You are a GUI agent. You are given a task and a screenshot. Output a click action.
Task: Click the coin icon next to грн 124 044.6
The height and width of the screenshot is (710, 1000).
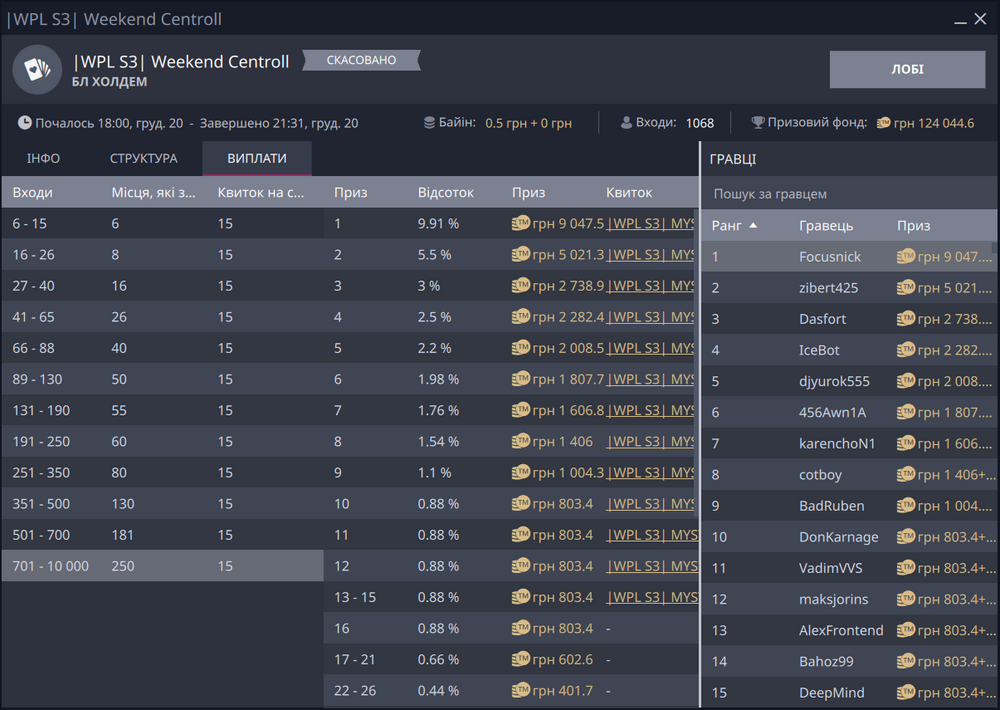pos(884,123)
